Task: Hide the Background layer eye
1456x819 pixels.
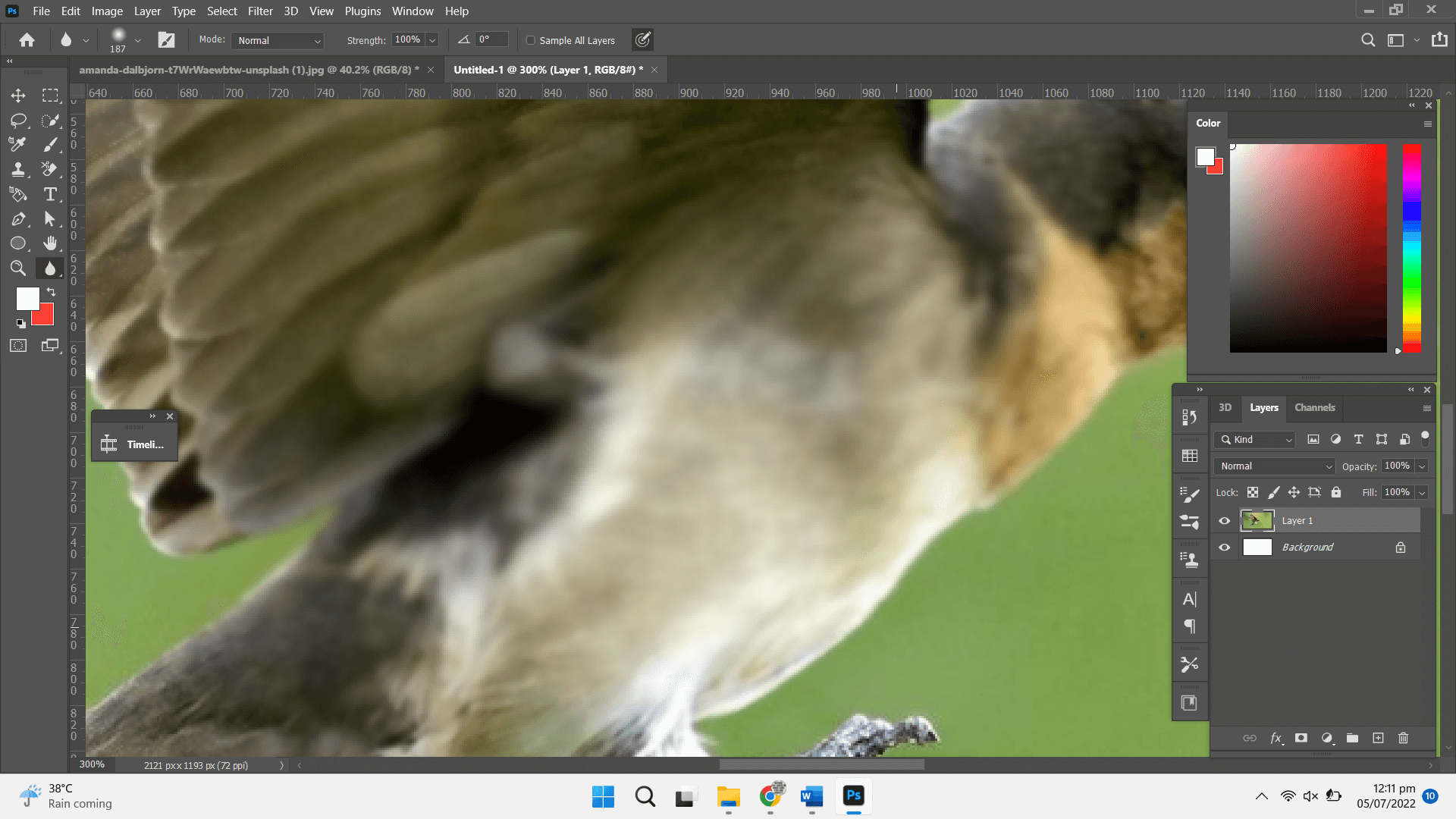Action: point(1225,548)
